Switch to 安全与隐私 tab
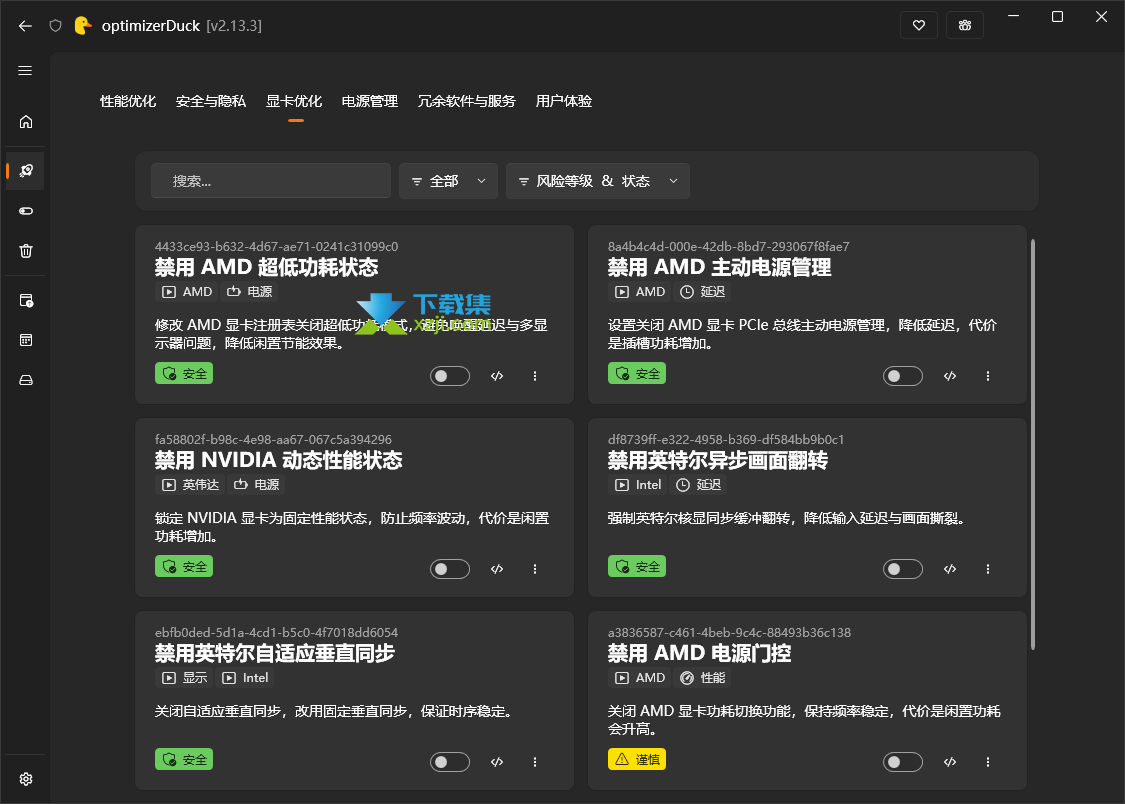The height and width of the screenshot is (804, 1125). click(x=211, y=101)
